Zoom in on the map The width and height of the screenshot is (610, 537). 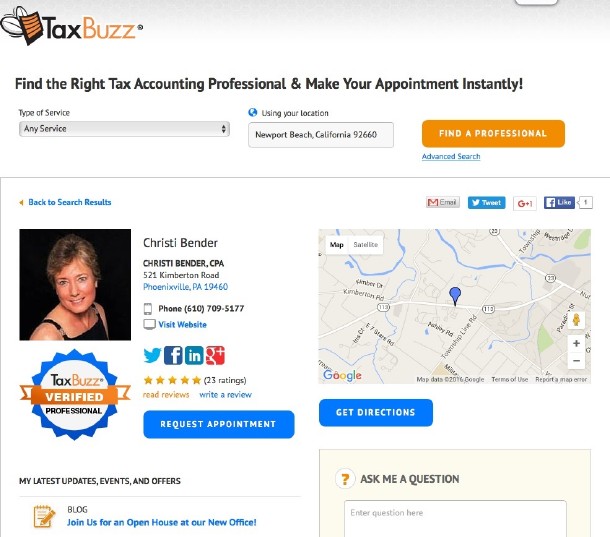pos(576,343)
